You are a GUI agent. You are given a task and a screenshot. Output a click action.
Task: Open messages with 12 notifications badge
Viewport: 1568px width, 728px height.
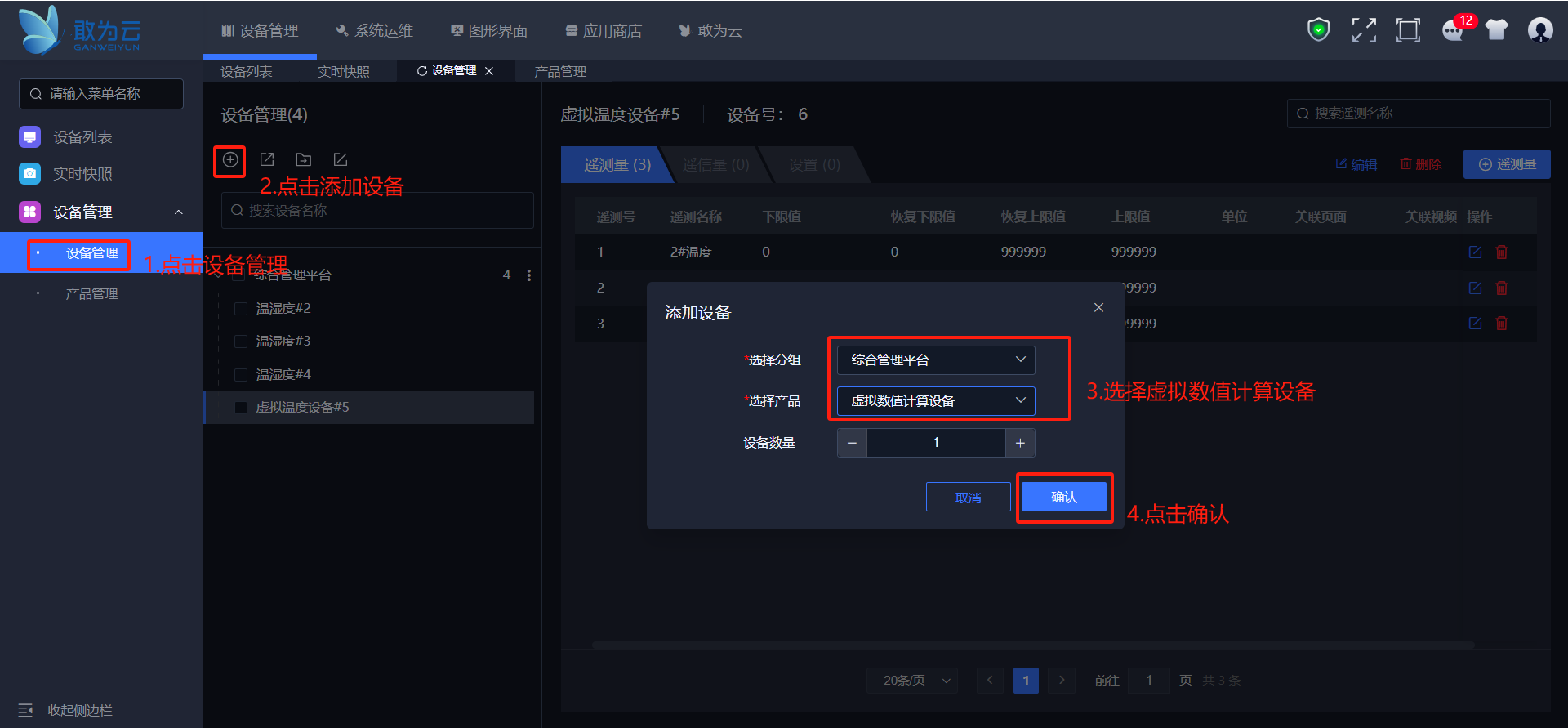pyautogui.click(x=1454, y=30)
